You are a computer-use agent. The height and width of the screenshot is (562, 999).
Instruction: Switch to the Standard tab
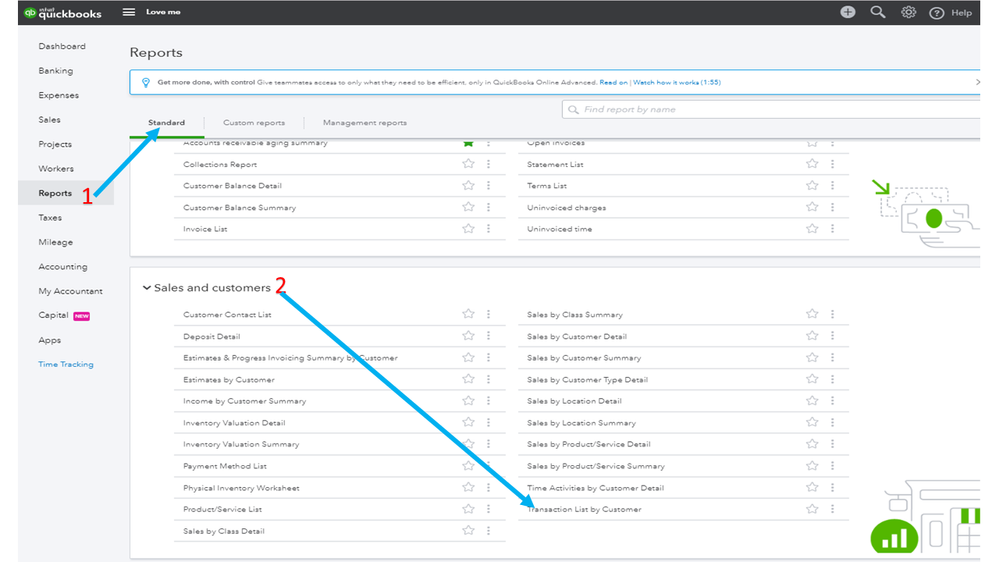(x=166, y=122)
